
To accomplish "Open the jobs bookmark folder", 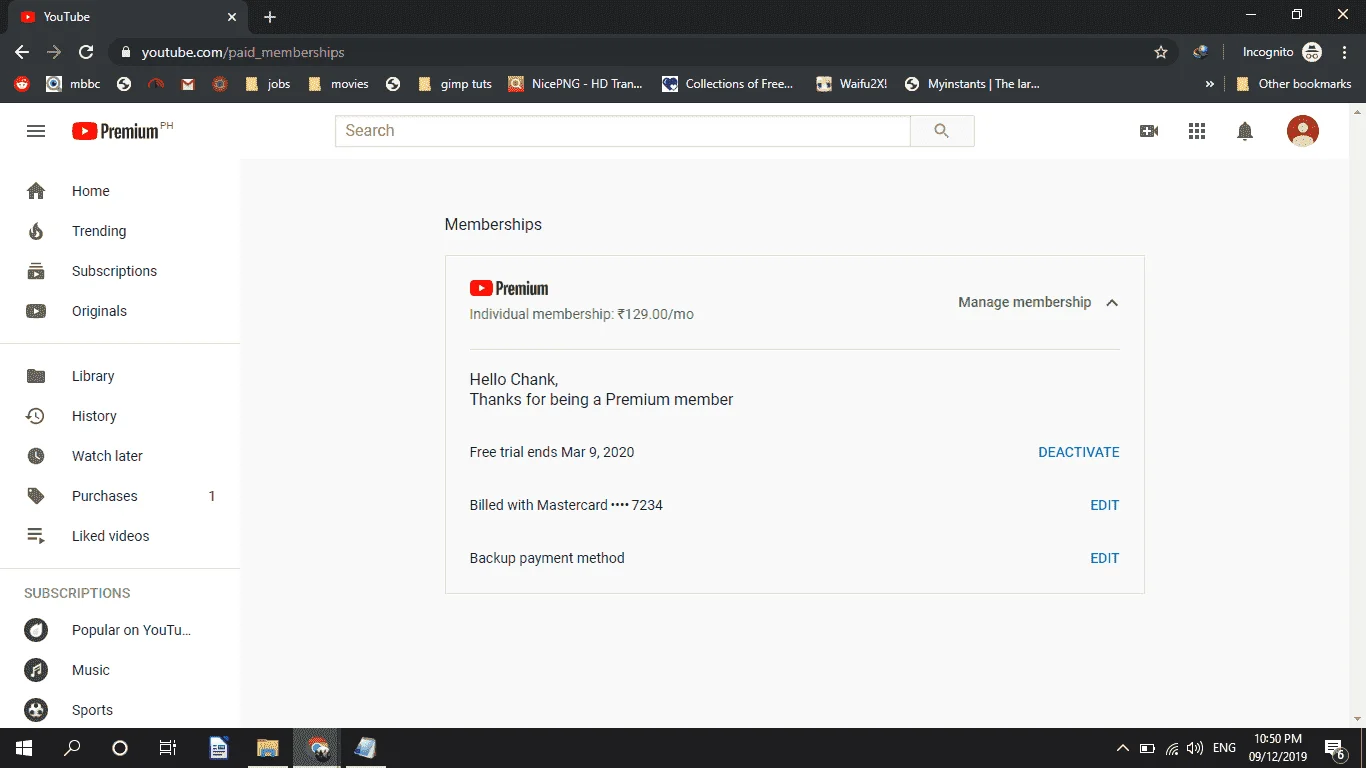I will (267, 84).
